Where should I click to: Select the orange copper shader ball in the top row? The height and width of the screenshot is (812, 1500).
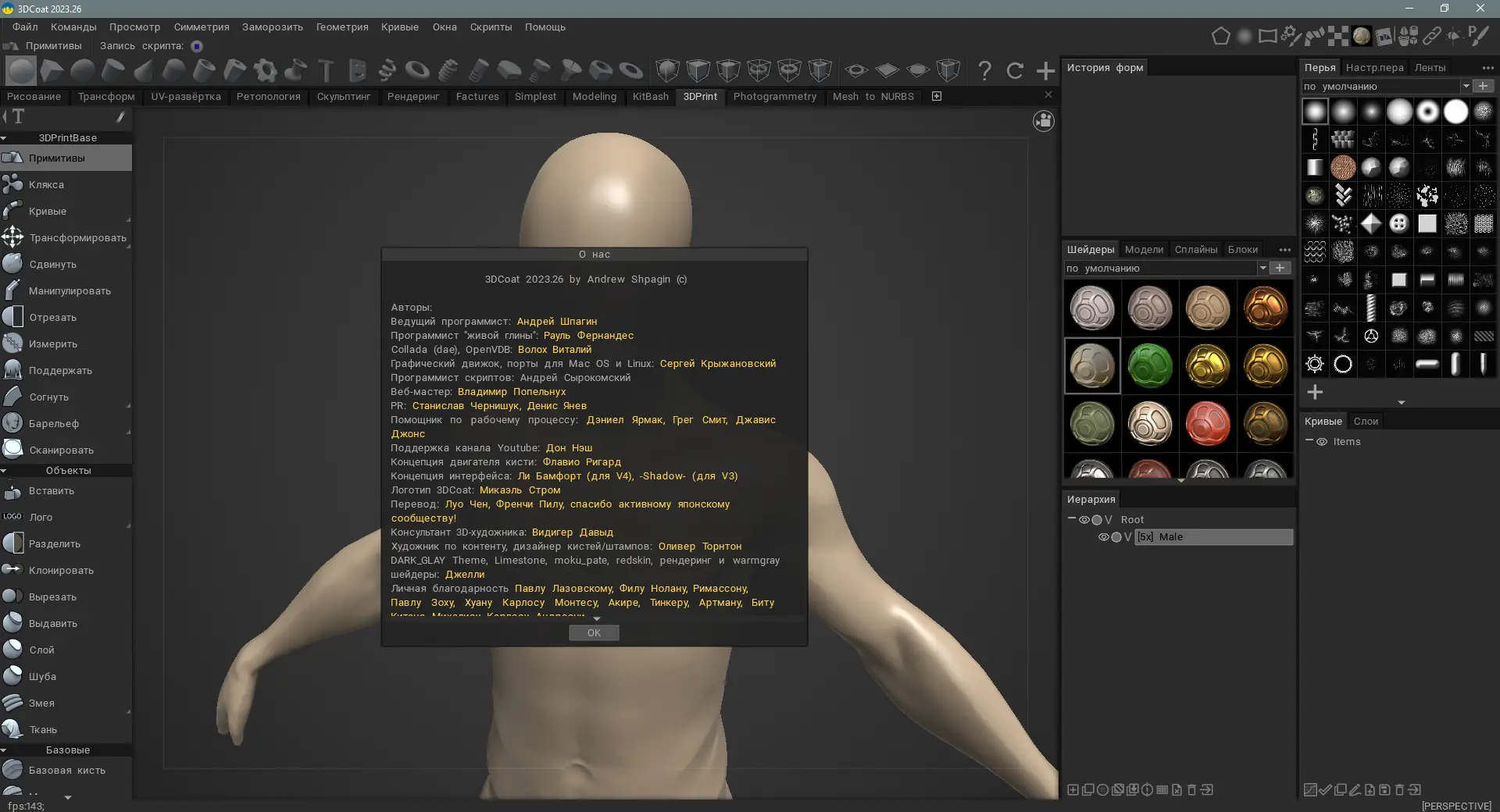(1266, 308)
